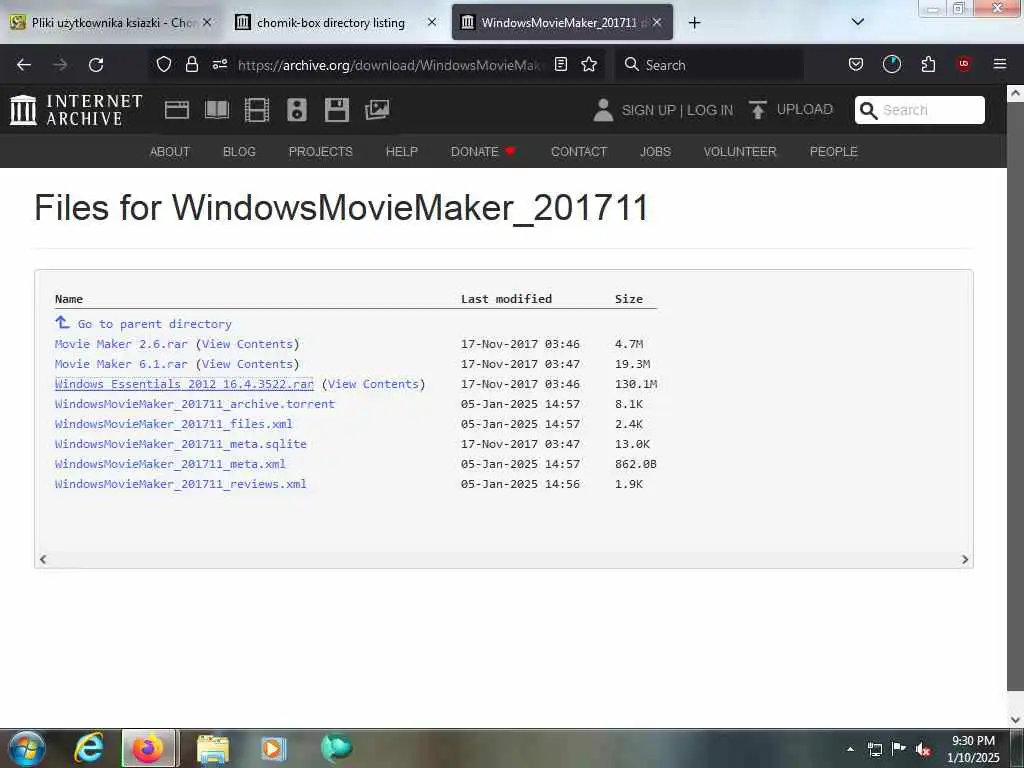Open the Audio speaker icon in Archive nav
This screenshot has width=1024, height=768.
point(296,110)
